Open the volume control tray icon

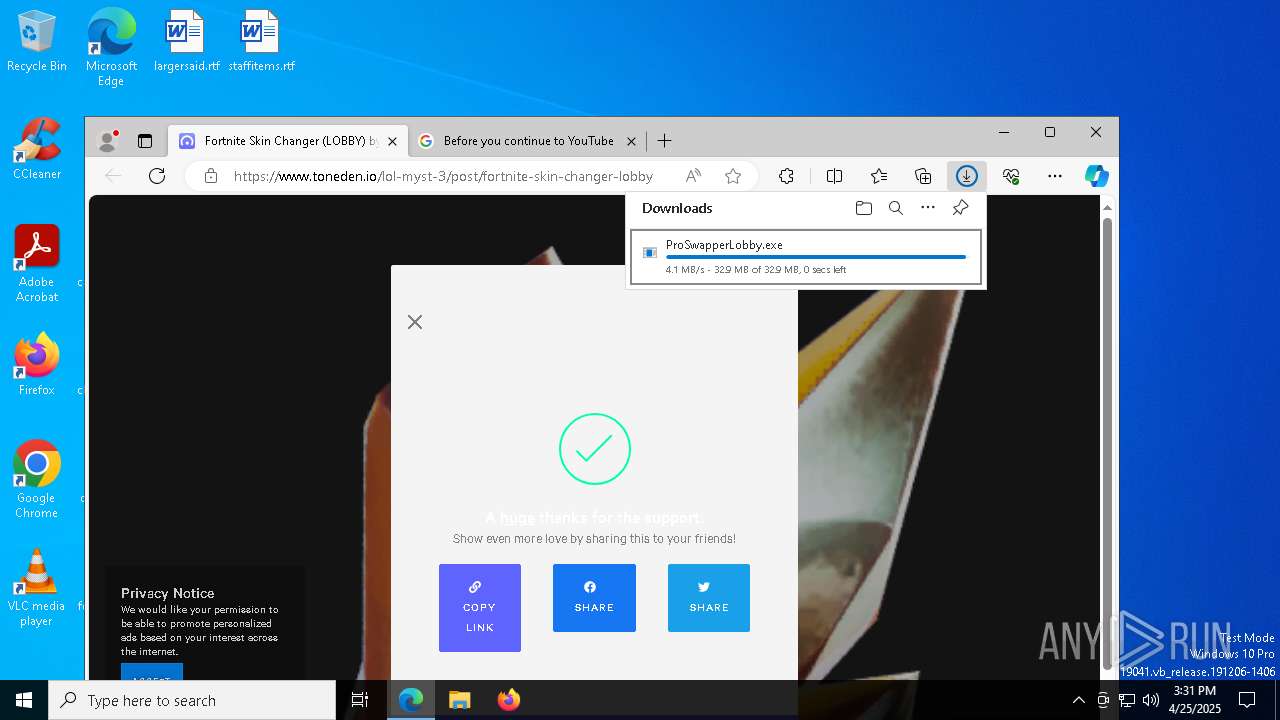(x=1151, y=700)
